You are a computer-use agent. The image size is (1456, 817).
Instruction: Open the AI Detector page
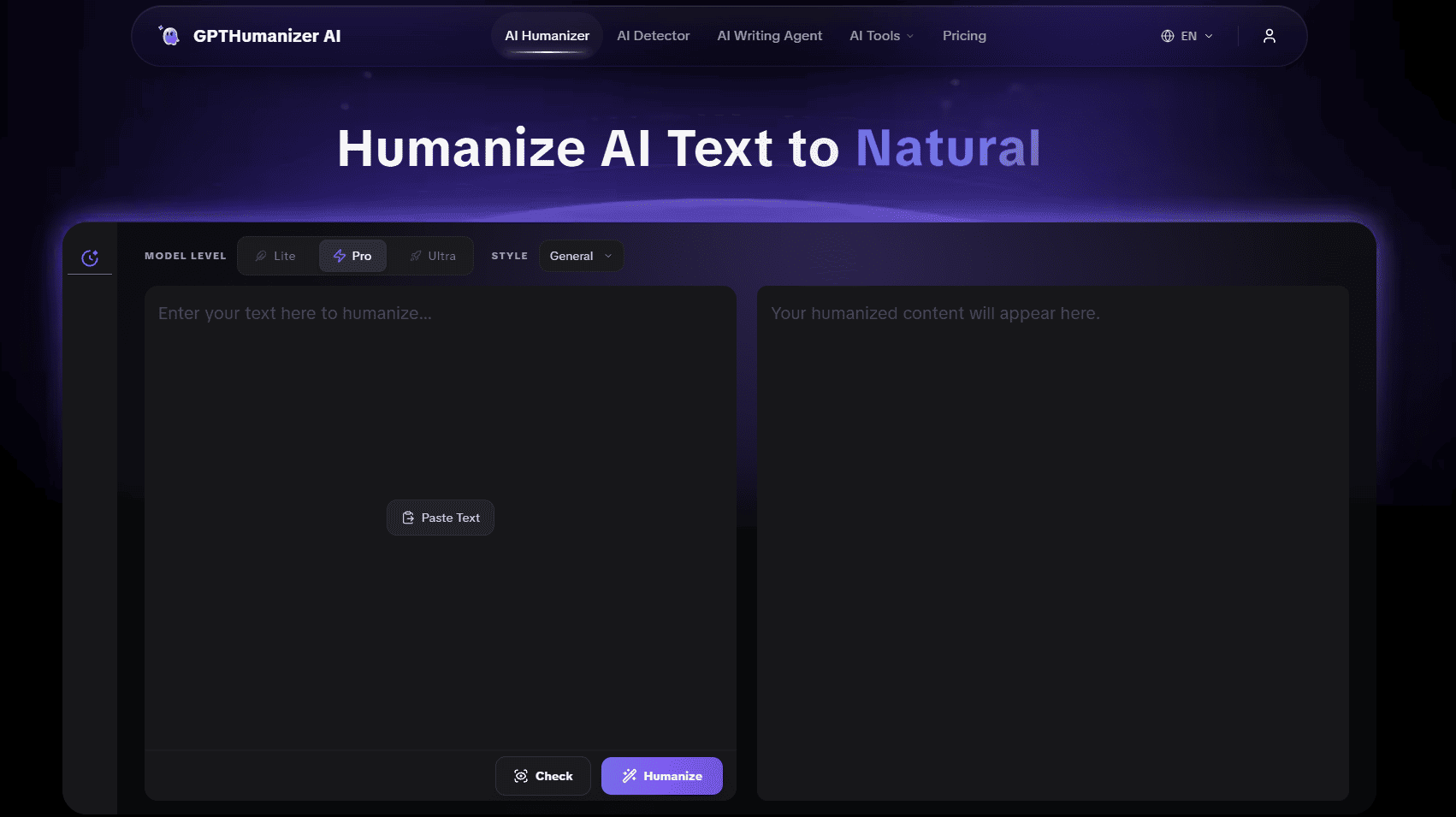[654, 36]
